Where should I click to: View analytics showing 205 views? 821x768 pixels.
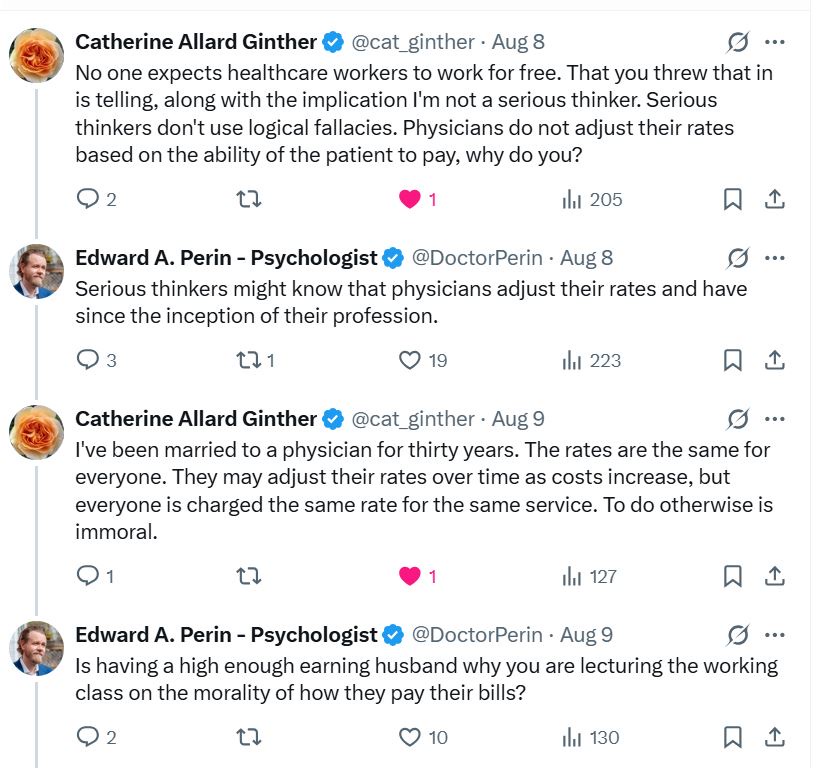point(592,199)
